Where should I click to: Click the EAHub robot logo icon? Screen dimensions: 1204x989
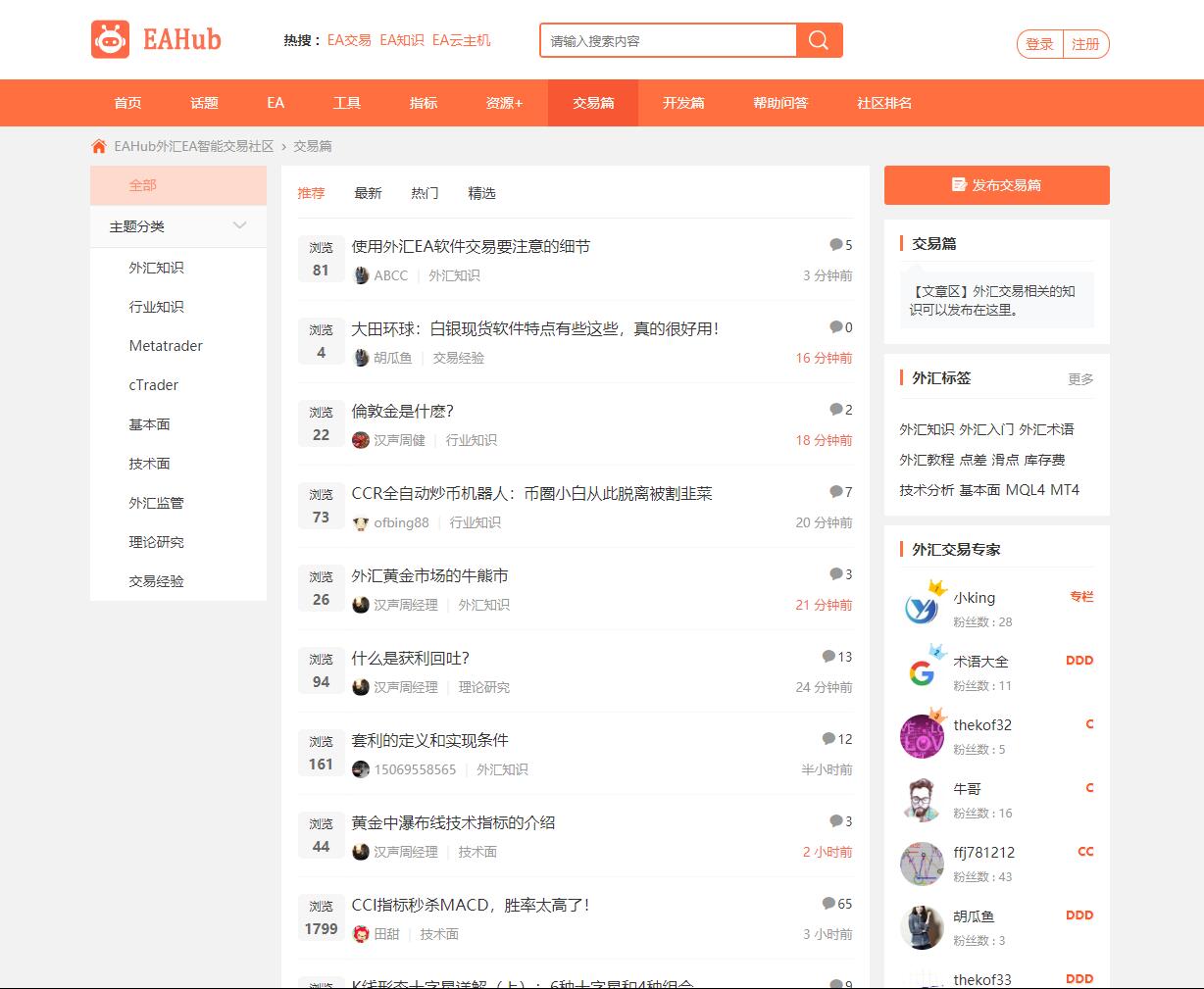[x=110, y=40]
